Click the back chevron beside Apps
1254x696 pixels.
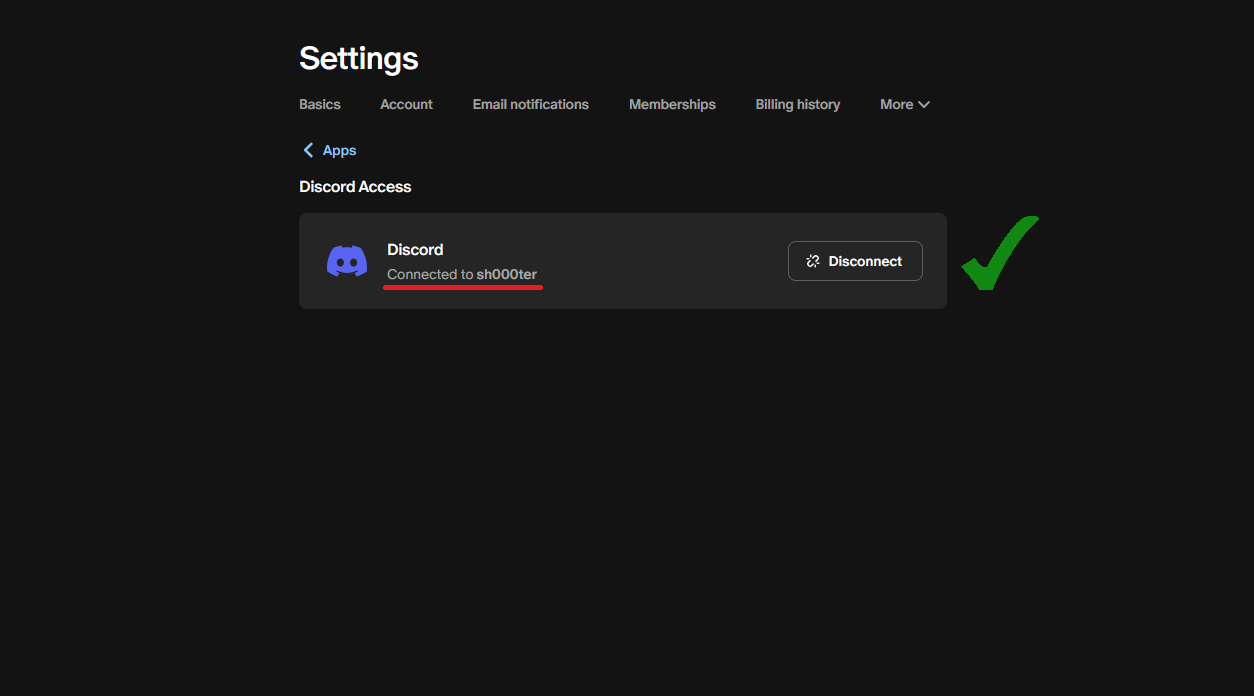tap(308, 150)
